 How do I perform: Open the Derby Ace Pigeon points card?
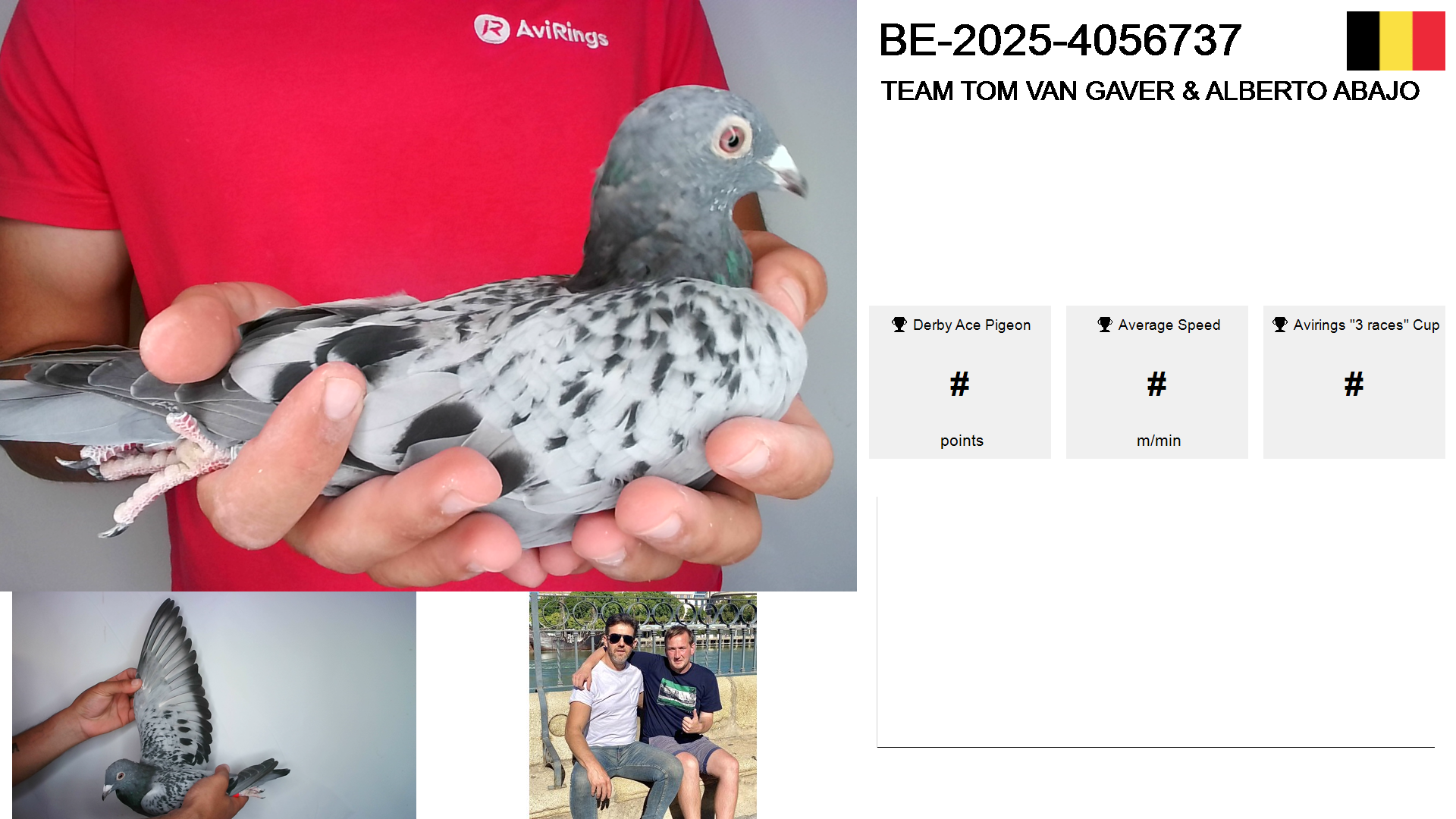pos(960,382)
